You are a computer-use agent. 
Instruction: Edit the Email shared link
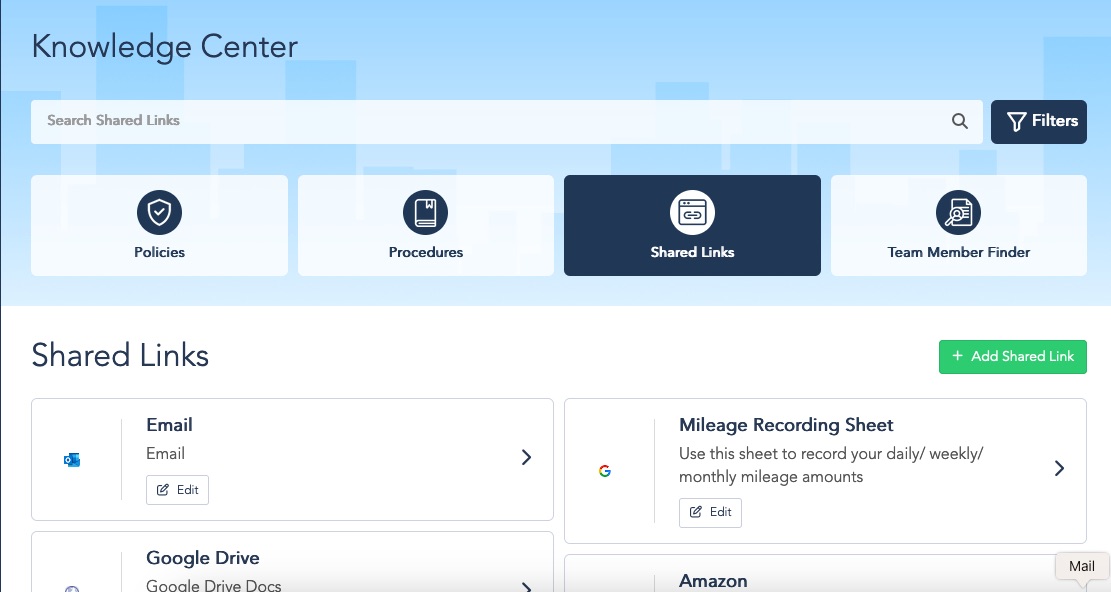[x=177, y=490]
